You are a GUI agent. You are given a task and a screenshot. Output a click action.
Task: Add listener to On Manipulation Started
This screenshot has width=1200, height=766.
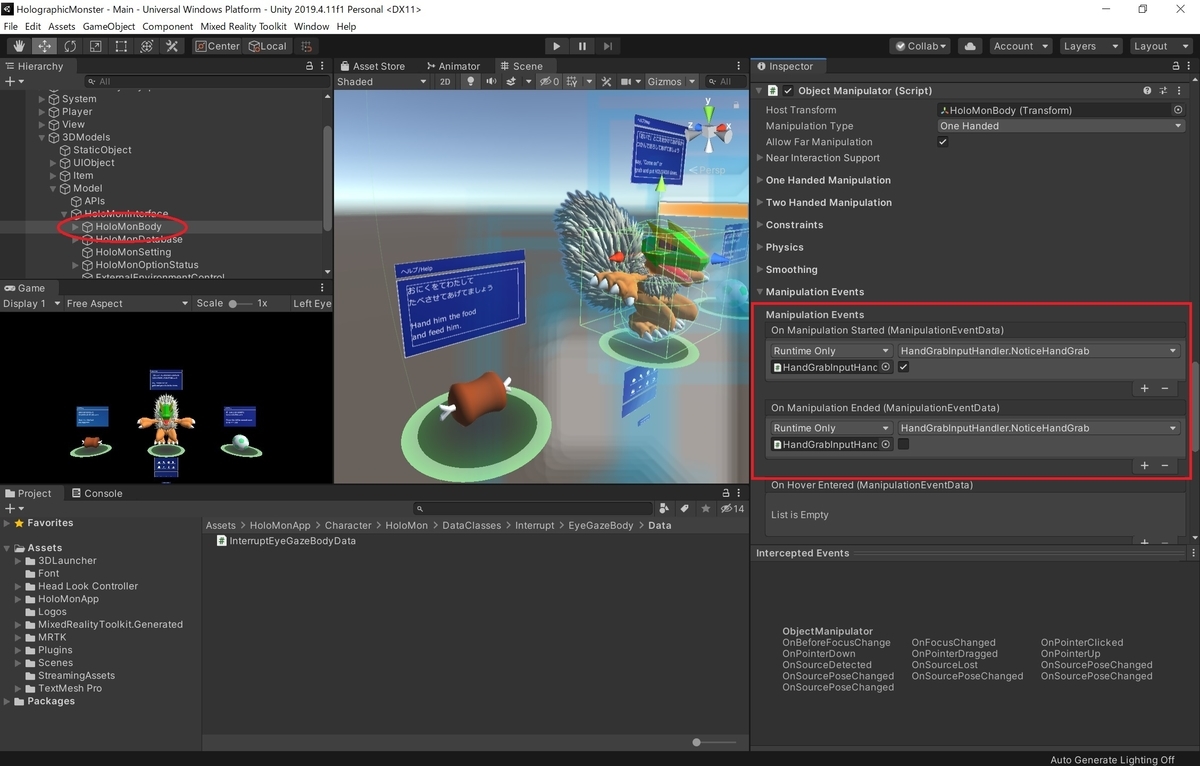tap(1145, 388)
